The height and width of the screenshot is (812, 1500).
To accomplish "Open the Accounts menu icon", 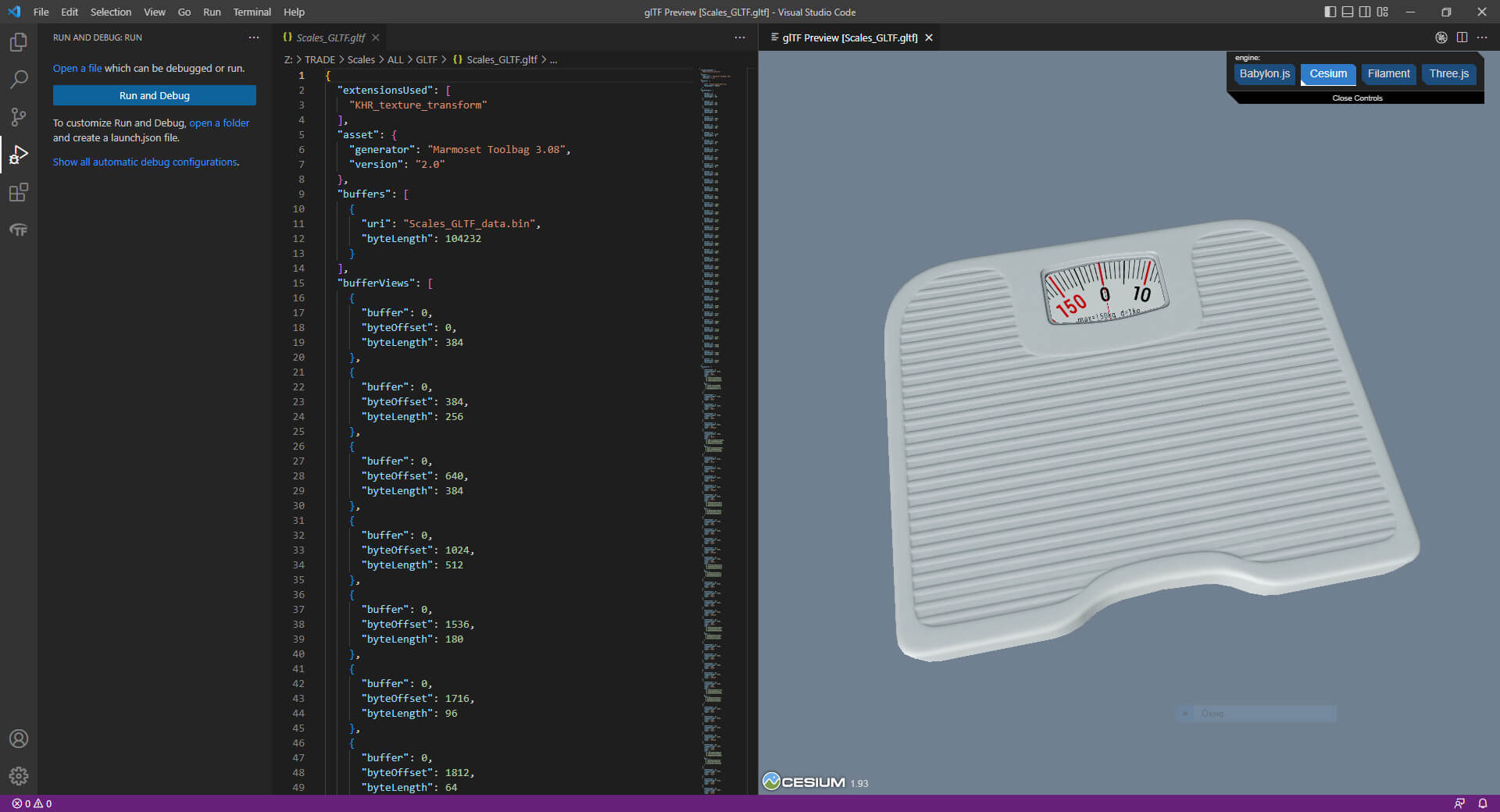I will (x=19, y=739).
